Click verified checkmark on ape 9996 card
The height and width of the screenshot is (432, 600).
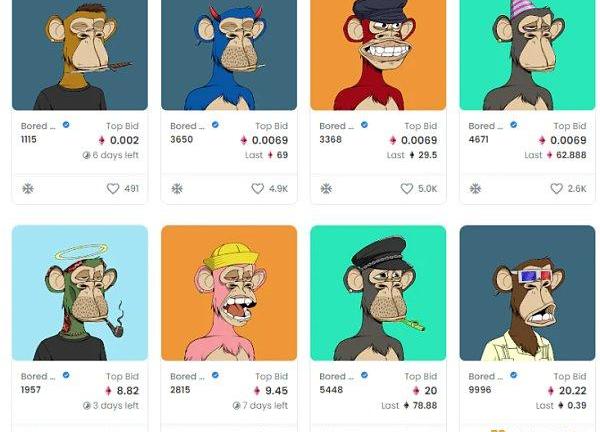pyautogui.click(x=514, y=375)
